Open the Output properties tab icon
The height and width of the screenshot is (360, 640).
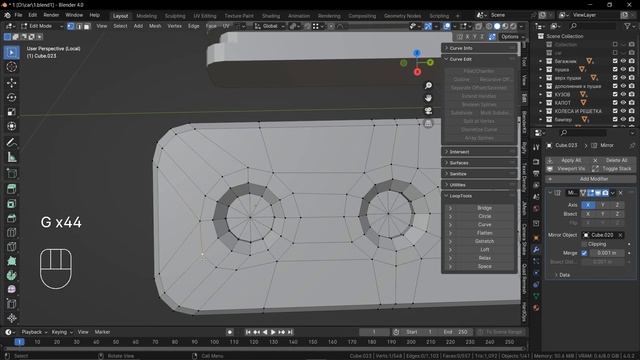point(536,173)
